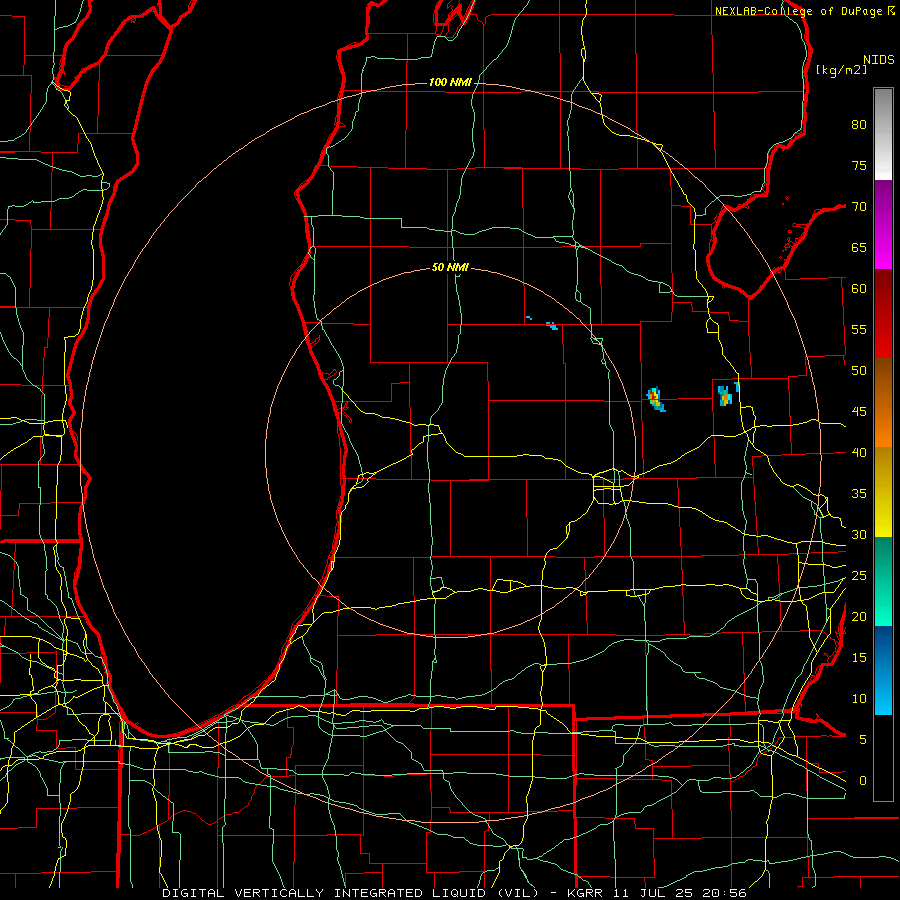The height and width of the screenshot is (900, 900).
Task: Click the [kg/m2] units label
Action: [x=841, y=70]
